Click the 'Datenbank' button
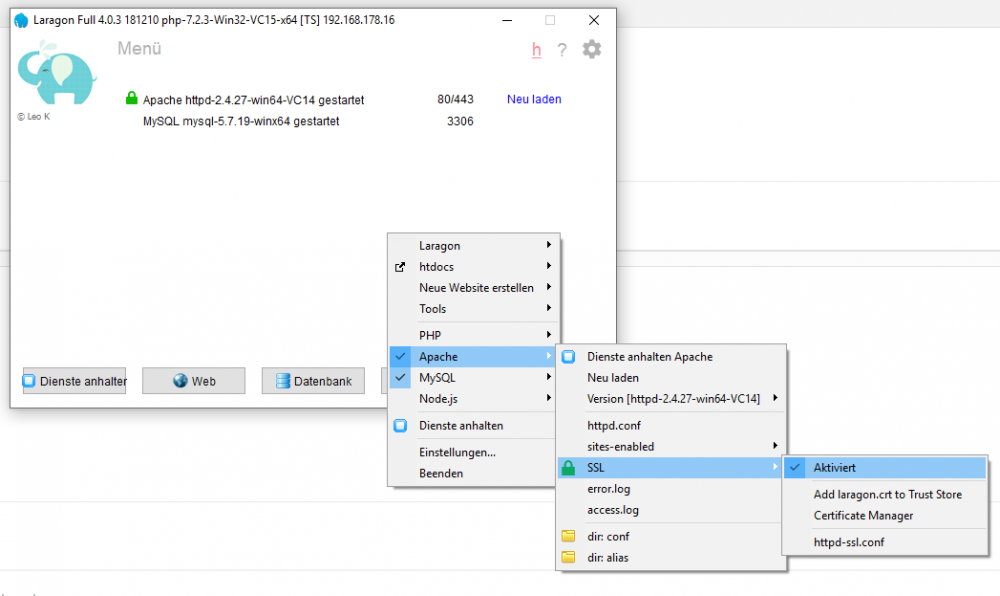Viewport: 1000px width, 596px height. [x=313, y=381]
